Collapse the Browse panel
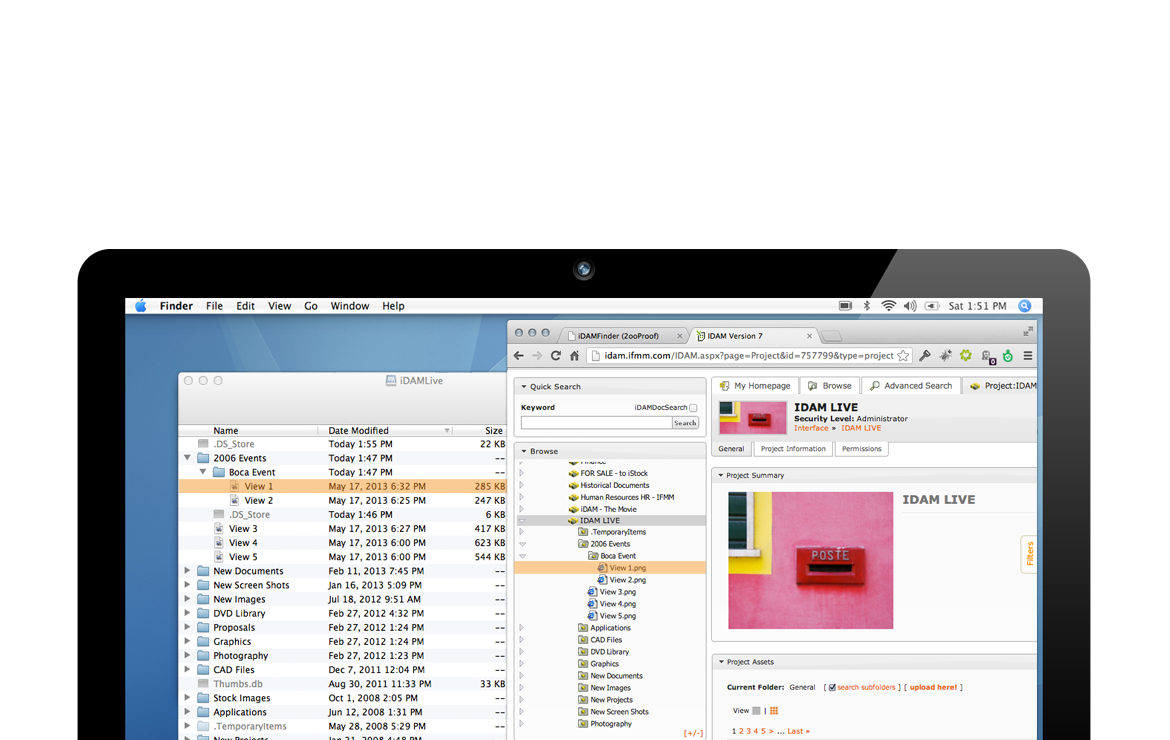 tap(524, 451)
